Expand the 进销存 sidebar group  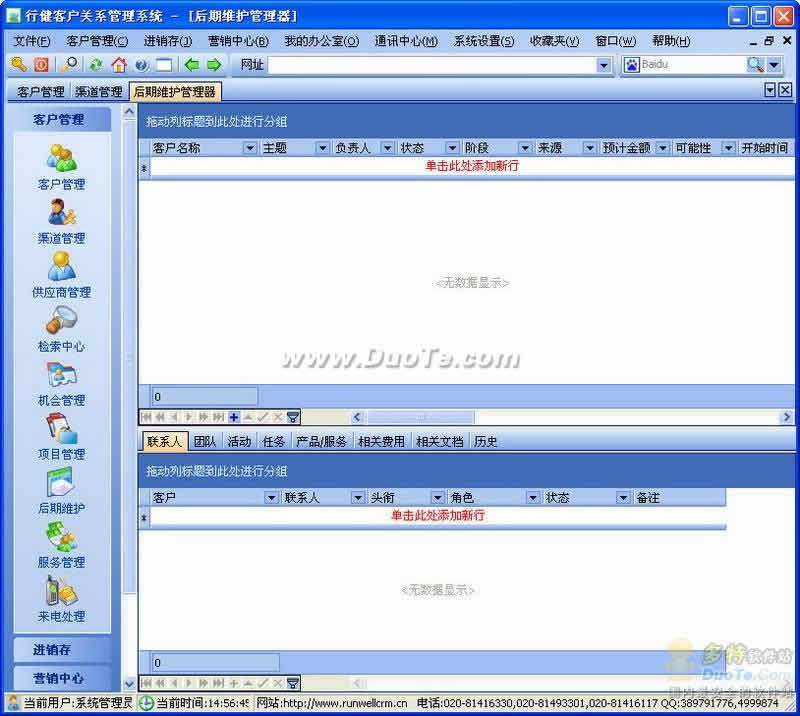pos(62,650)
